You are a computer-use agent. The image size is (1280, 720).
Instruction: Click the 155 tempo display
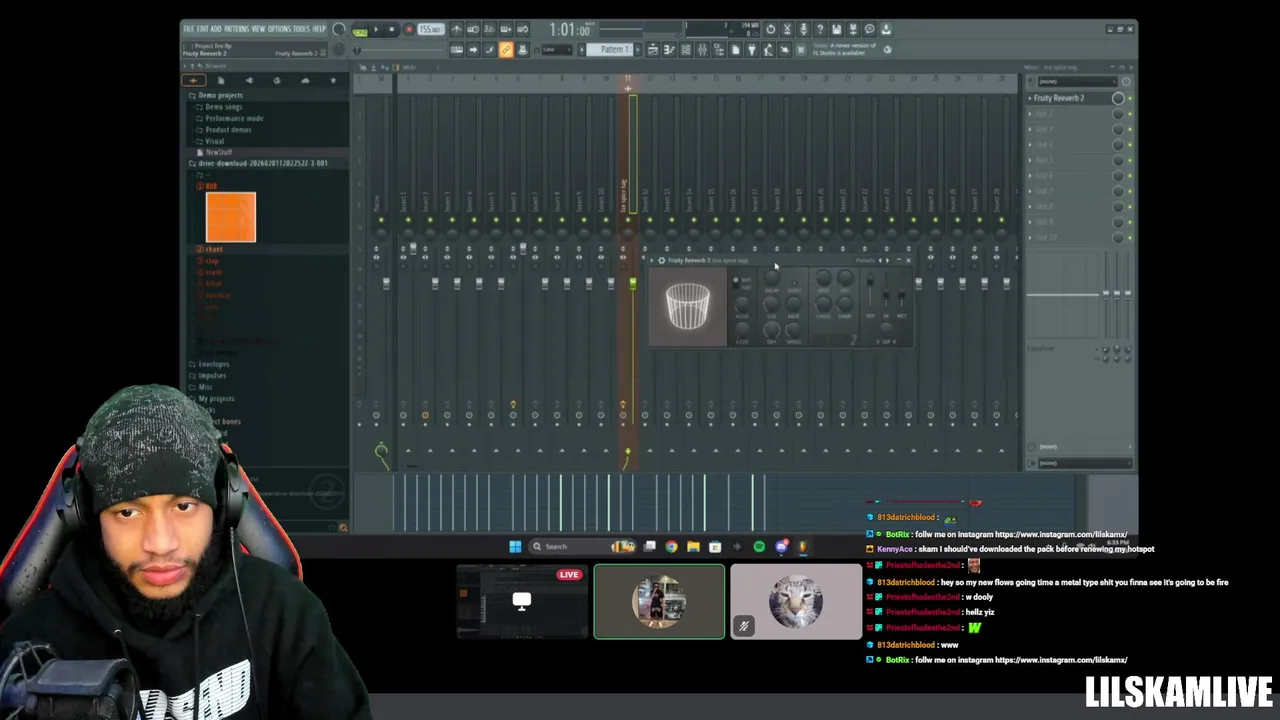point(430,29)
